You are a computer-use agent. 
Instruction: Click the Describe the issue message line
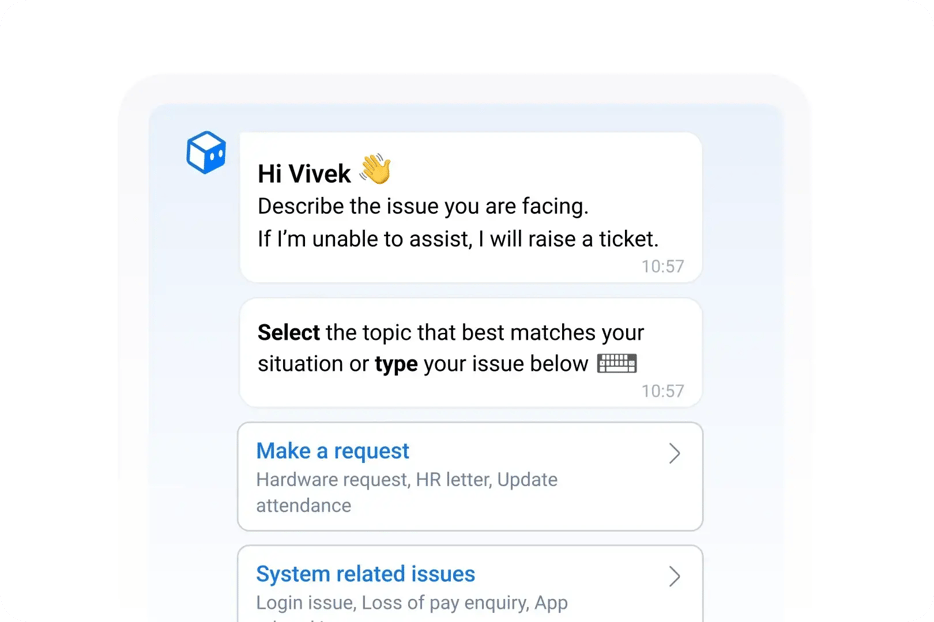coord(423,207)
